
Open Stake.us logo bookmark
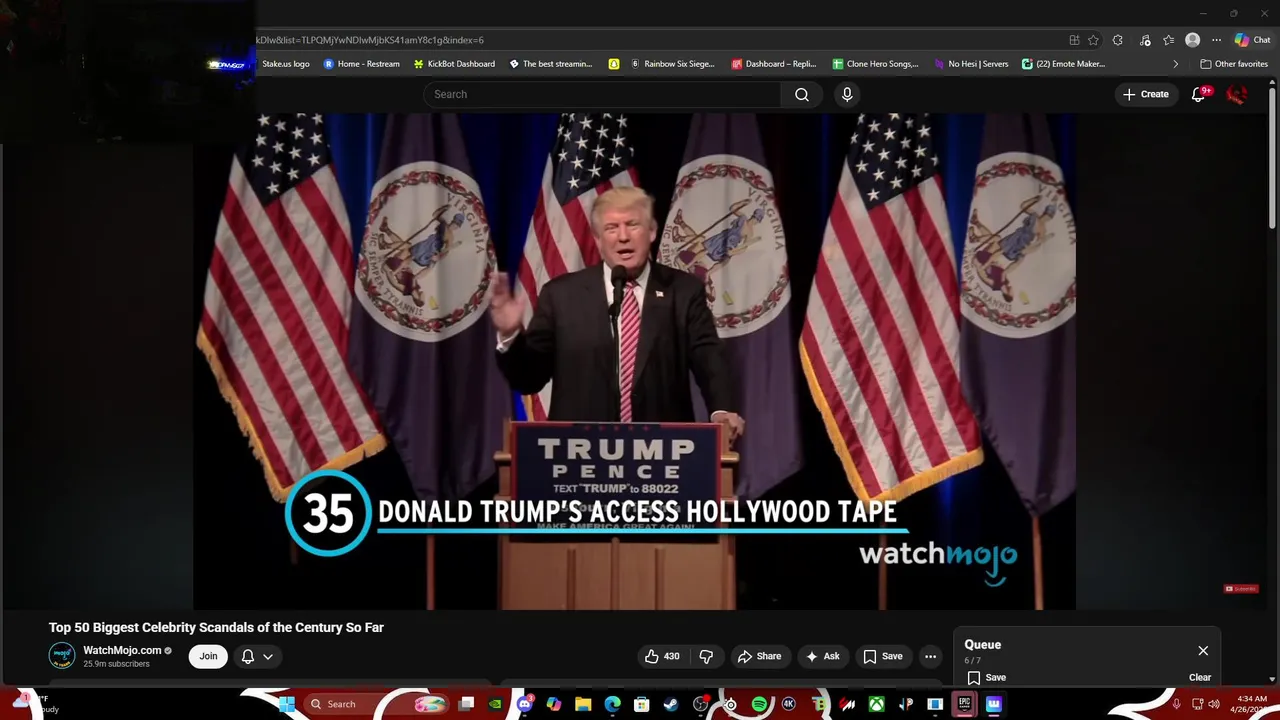pos(285,64)
